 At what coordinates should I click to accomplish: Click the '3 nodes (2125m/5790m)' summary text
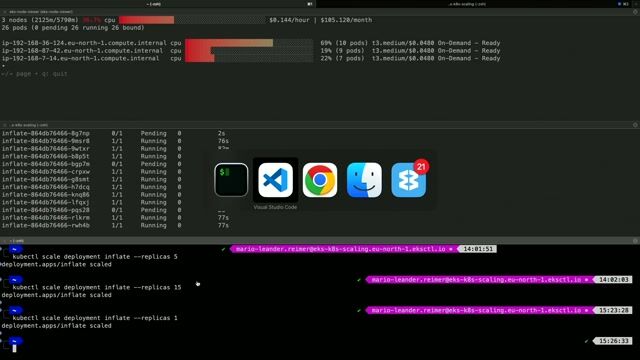(40, 20)
